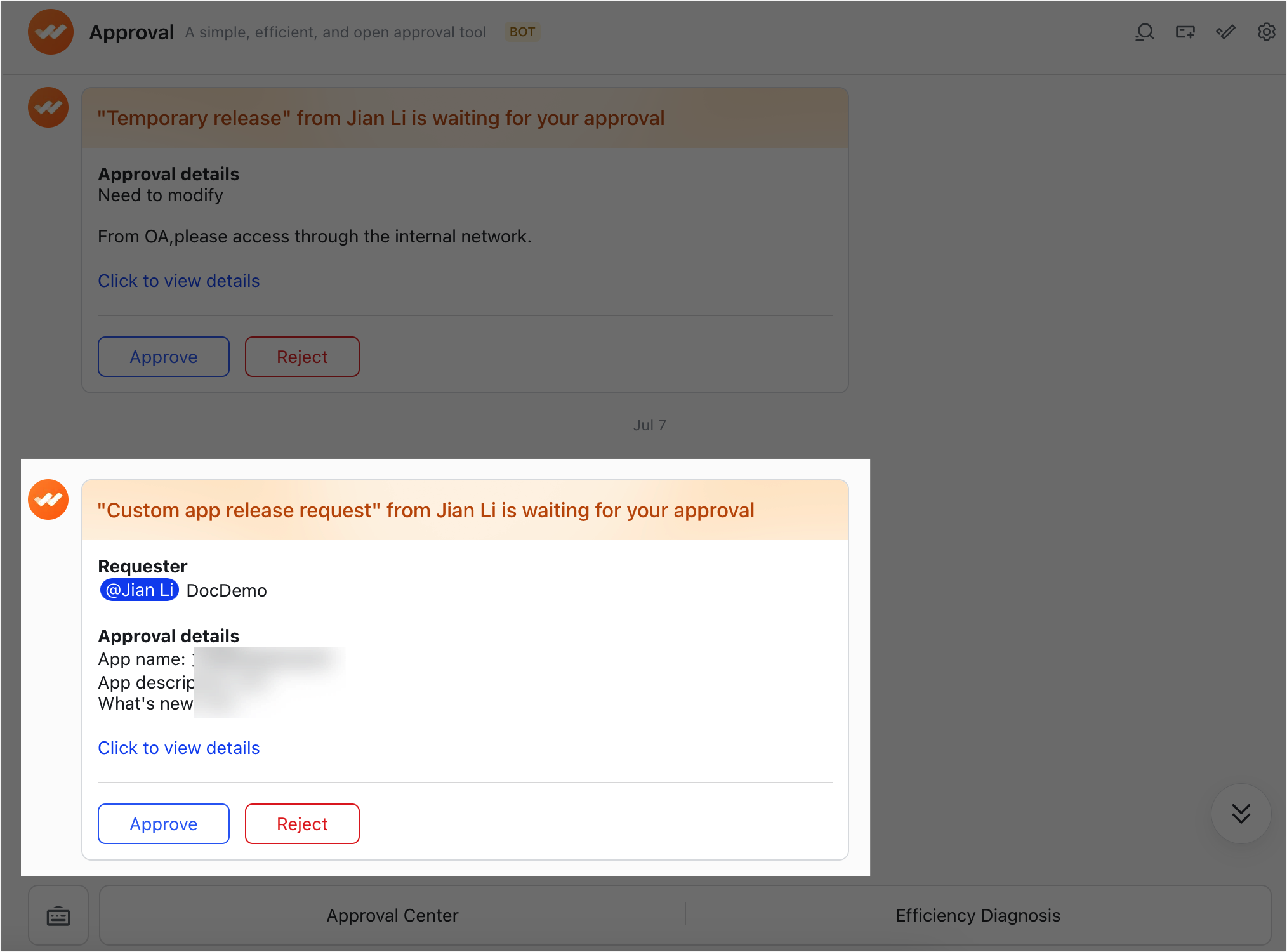Click the double-checkmark tasks icon in header
Viewport: 1287px width, 952px height.
point(1225,32)
